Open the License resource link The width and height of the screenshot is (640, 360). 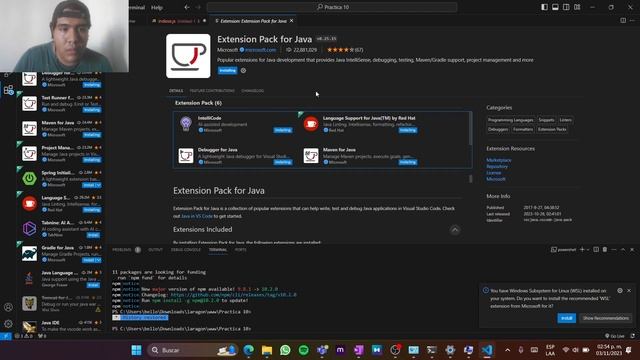pyautogui.click(x=493, y=173)
